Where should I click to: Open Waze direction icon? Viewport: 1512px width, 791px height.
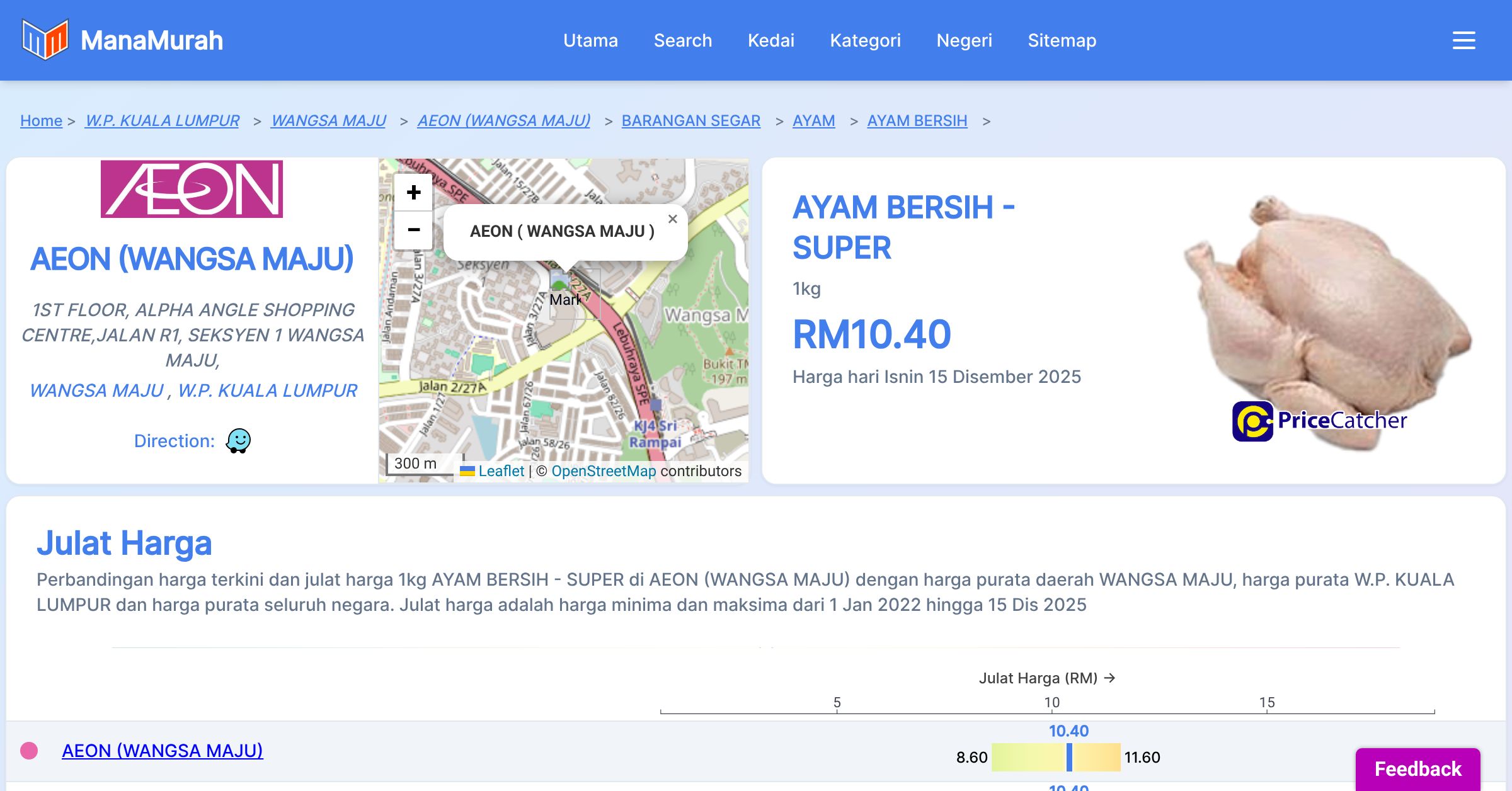(x=239, y=441)
